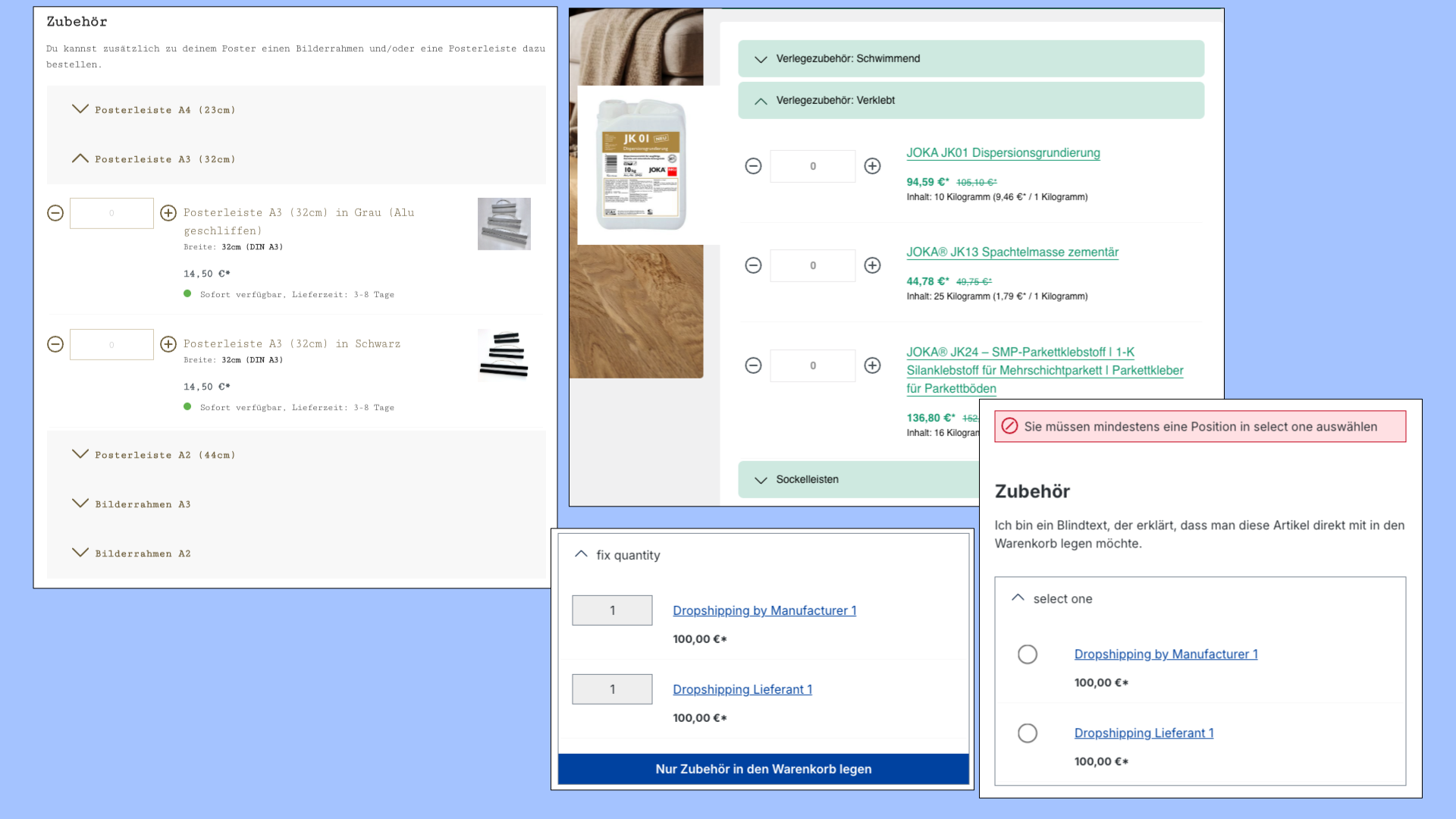Click quantity field for Posterleiste A3 Schwarz
1456x819 pixels.
111,344
